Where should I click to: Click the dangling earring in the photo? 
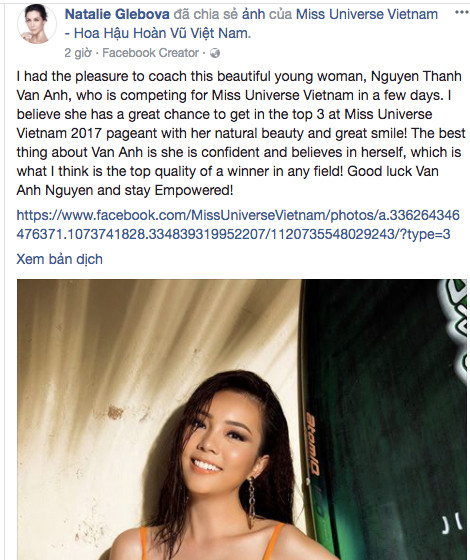252,503
